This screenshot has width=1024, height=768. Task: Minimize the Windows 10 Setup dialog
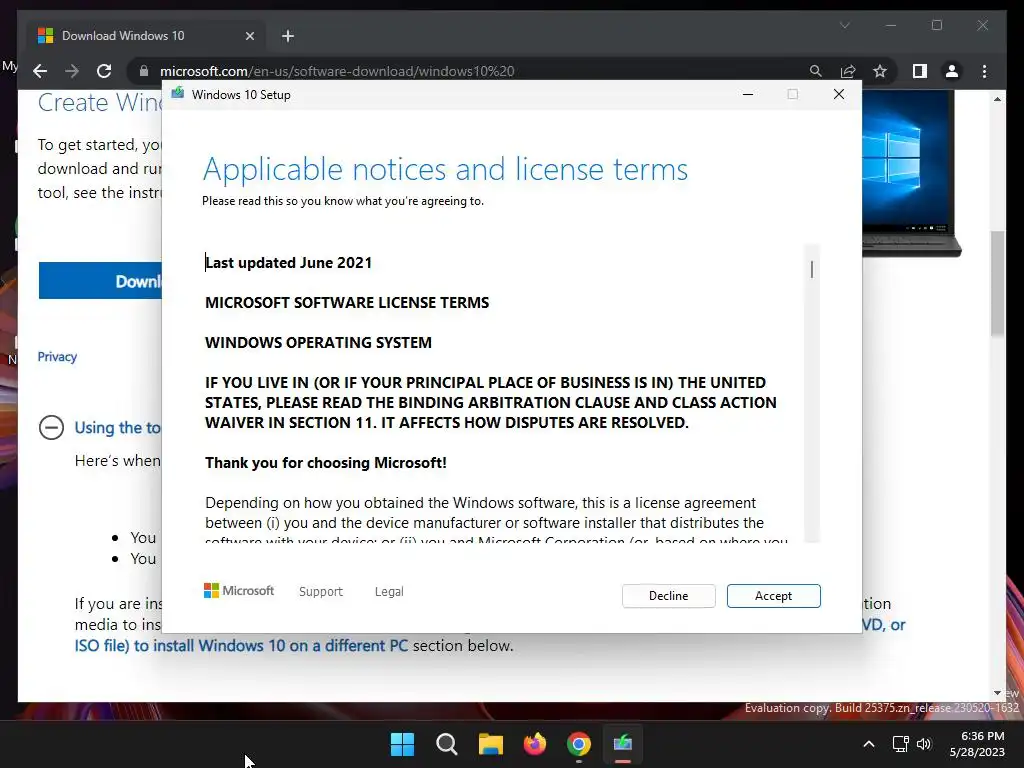pos(748,95)
